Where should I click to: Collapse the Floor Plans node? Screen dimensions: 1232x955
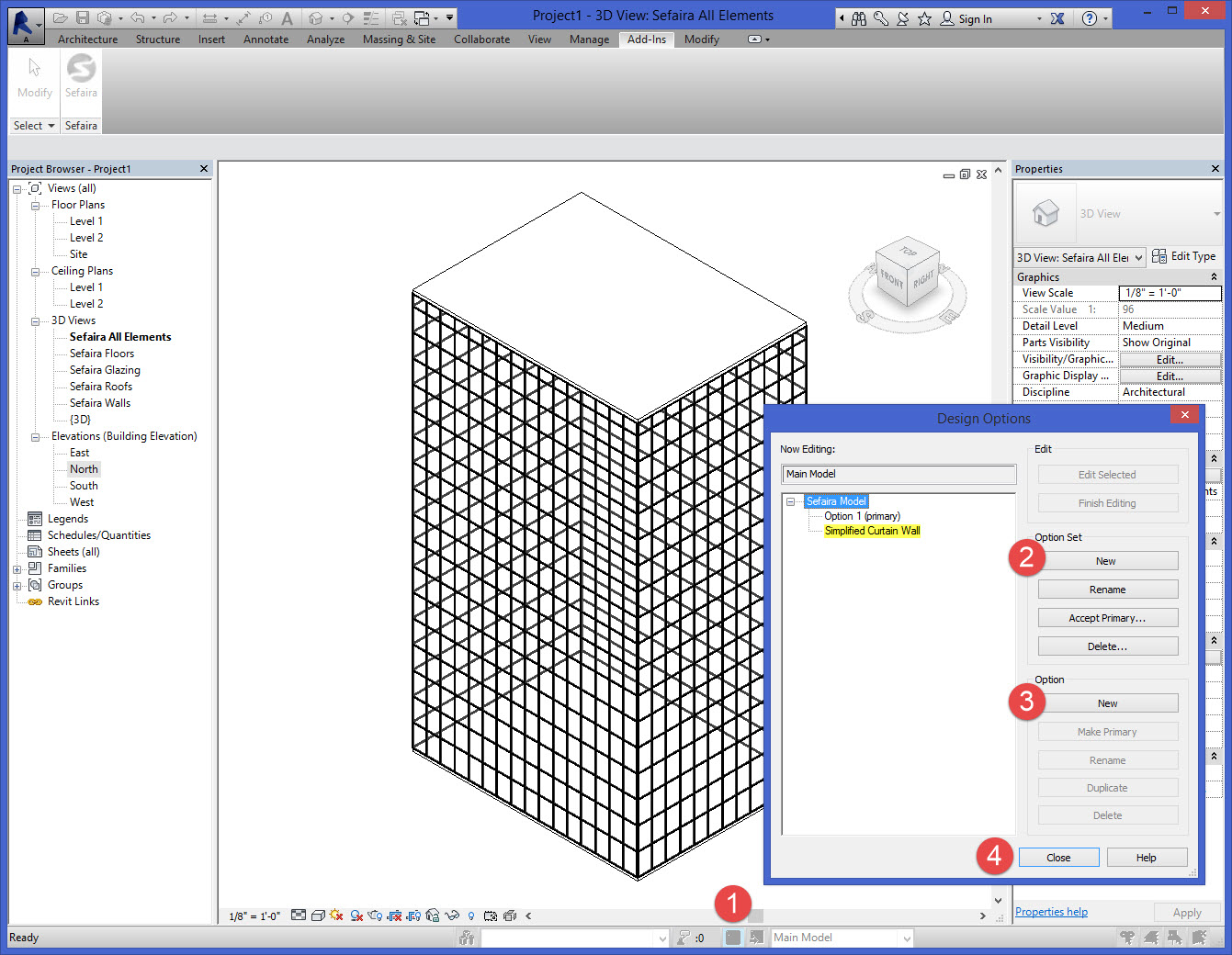tap(35, 205)
